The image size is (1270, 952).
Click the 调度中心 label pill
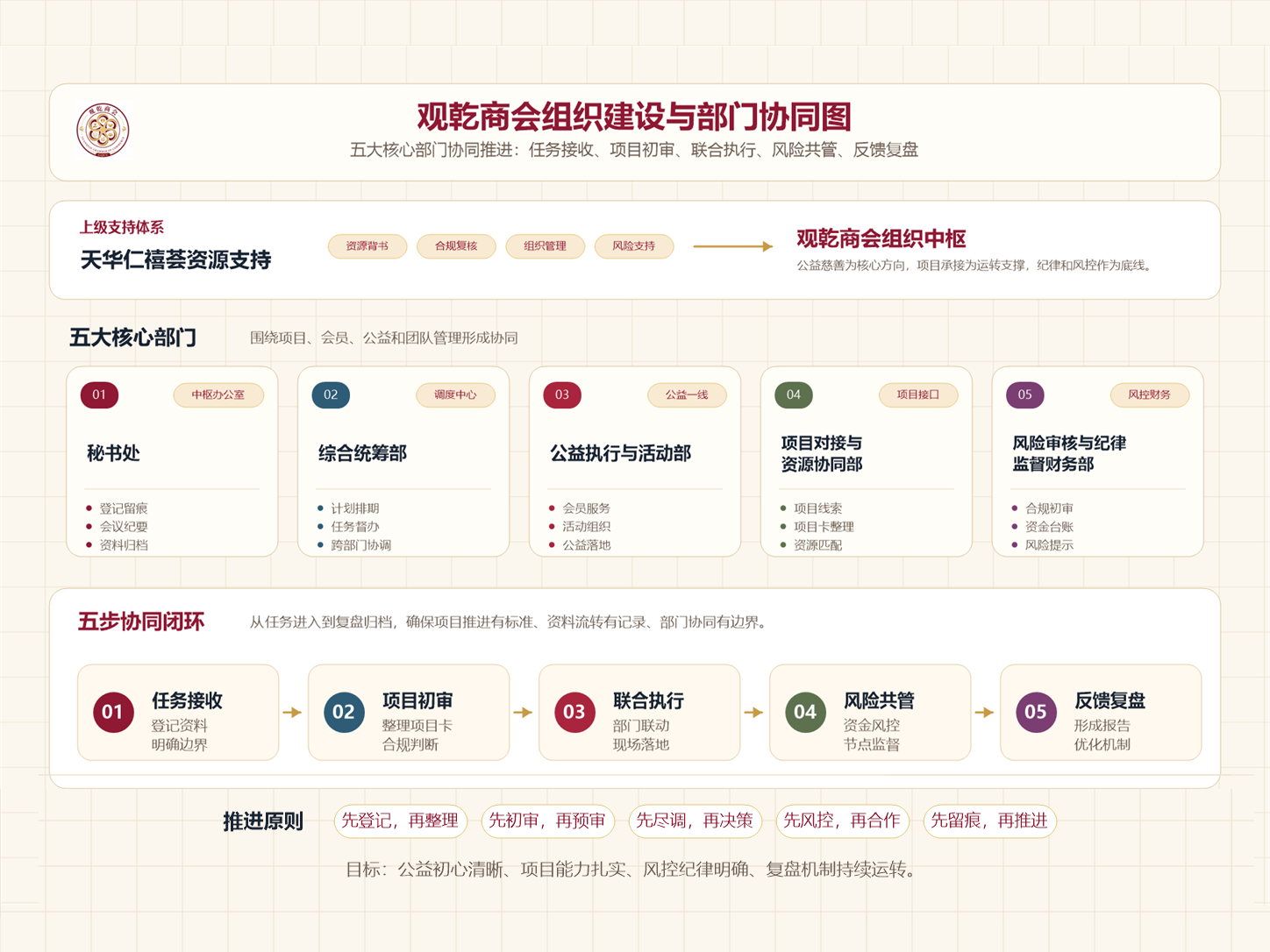[455, 394]
